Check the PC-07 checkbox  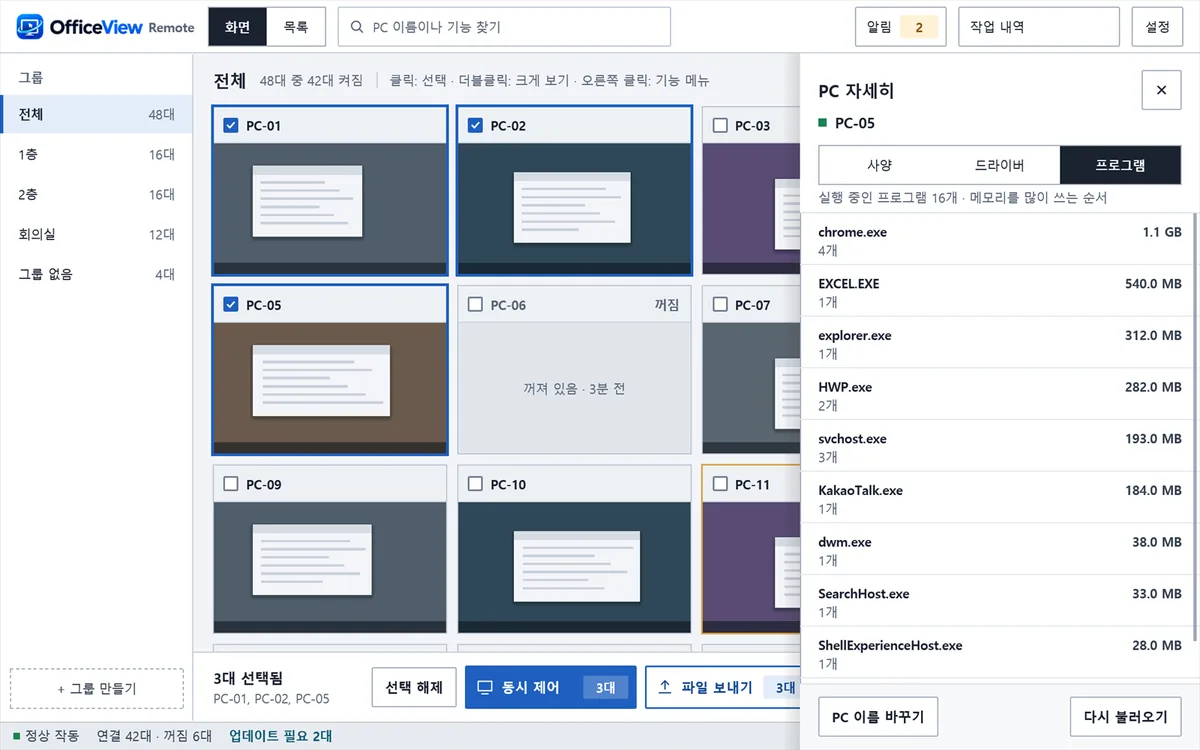click(x=720, y=304)
